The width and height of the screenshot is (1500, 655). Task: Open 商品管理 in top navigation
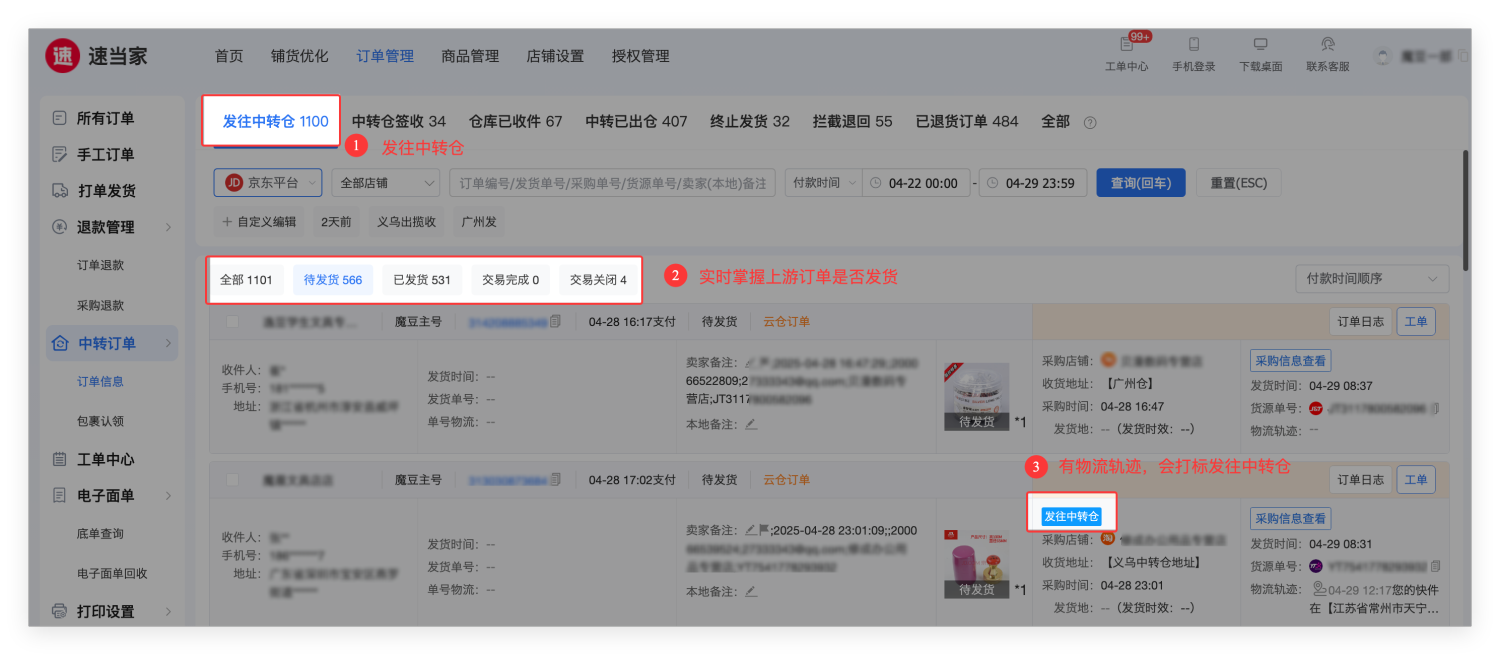pos(470,56)
